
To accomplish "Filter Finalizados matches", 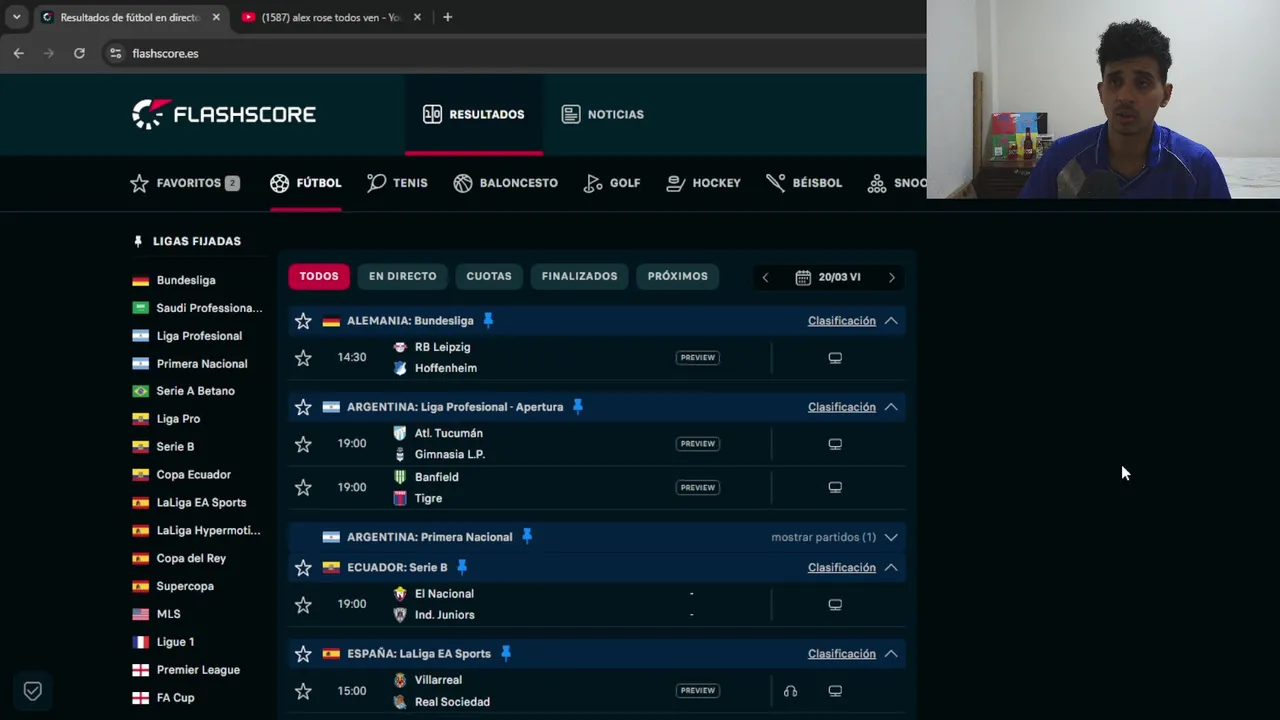I will 580,276.
